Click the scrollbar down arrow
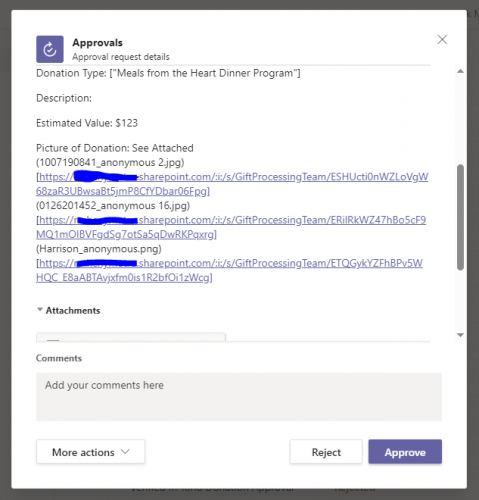 (x=460, y=335)
